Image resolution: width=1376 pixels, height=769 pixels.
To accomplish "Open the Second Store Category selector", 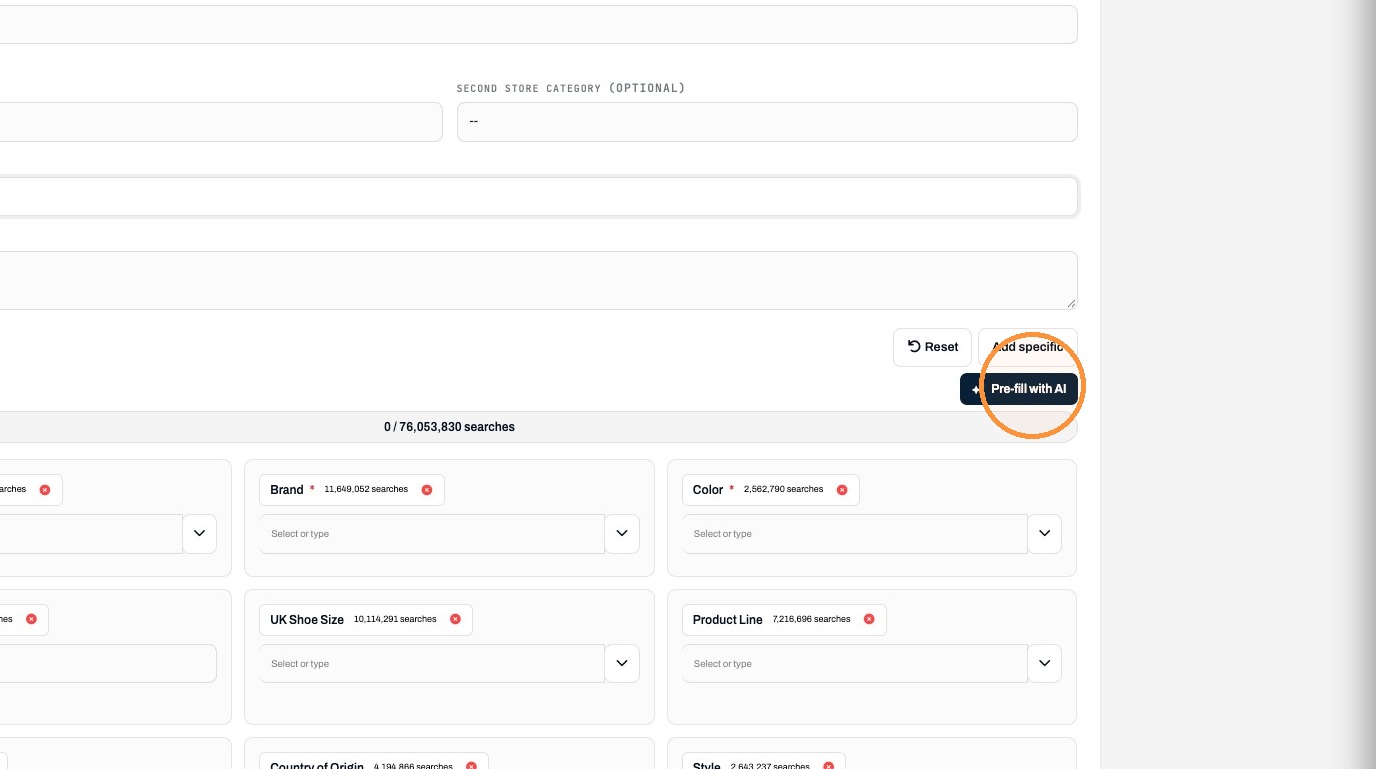I will pyautogui.click(x=767, y=122).
